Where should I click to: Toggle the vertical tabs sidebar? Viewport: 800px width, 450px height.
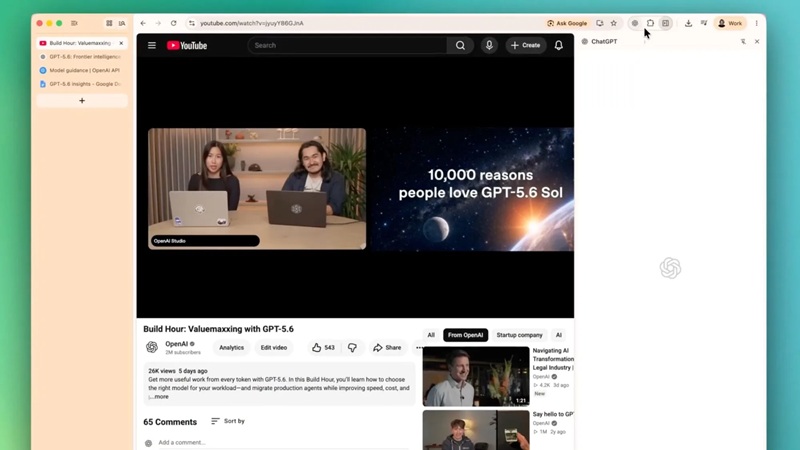pos(74,23)
